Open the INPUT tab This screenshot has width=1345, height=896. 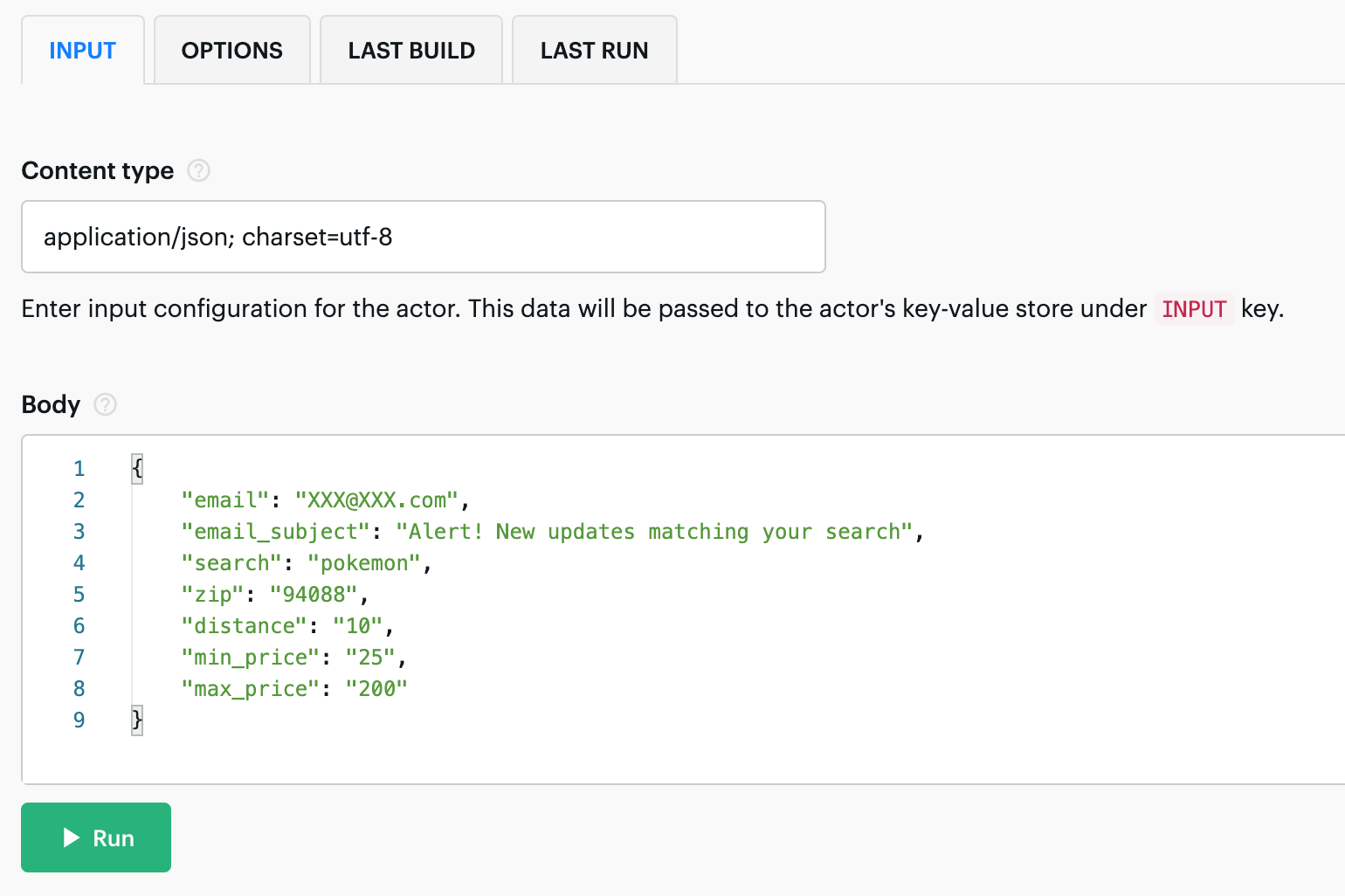tap(82, 51)
